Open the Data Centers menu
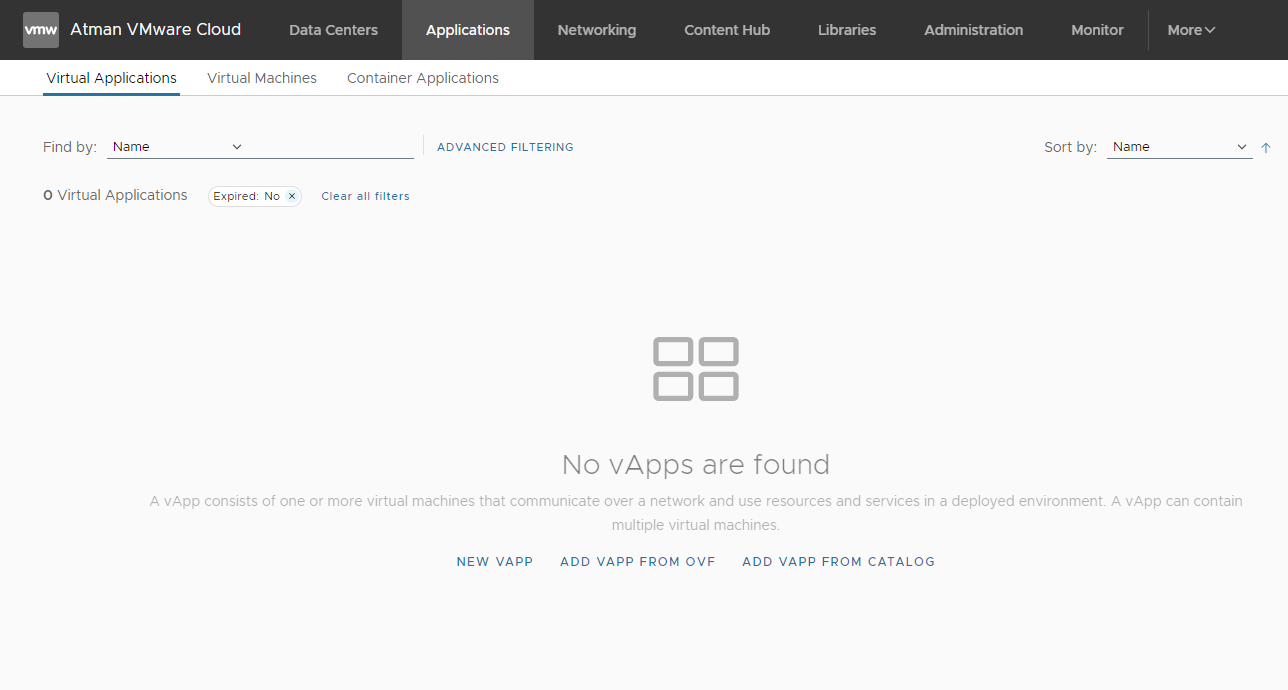Screen dimensions: 1288x690 click(x=333, y=30)
